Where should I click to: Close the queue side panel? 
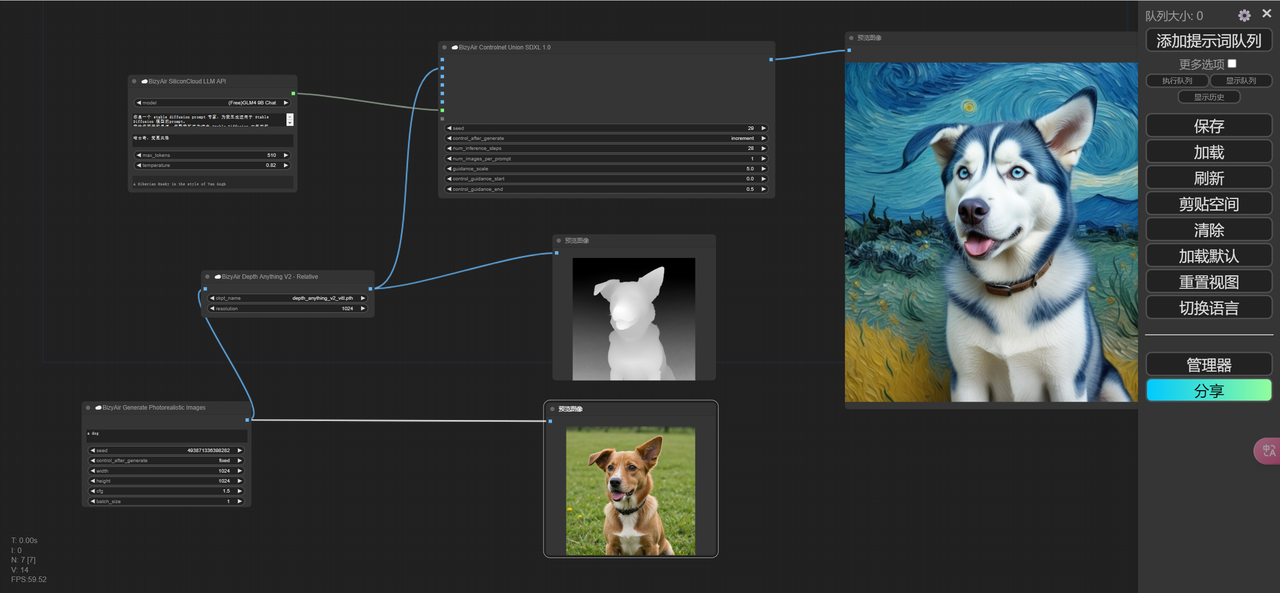click(1267, 14)
